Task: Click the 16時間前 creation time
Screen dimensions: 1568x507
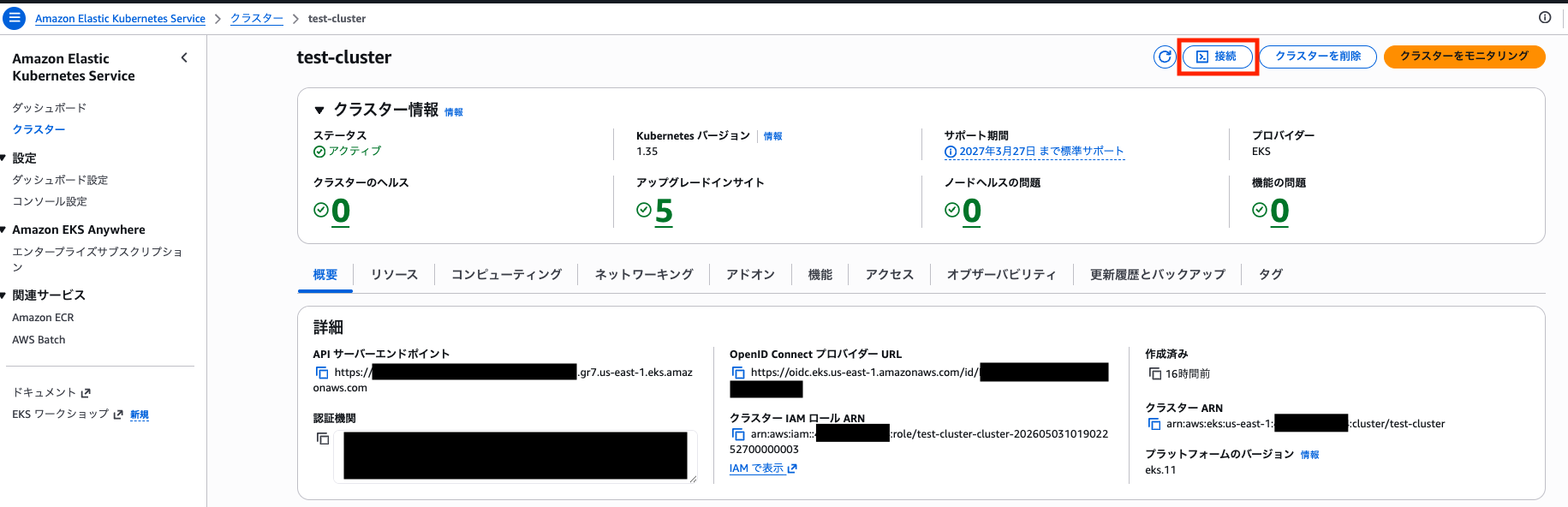Action: point(1188,374)
